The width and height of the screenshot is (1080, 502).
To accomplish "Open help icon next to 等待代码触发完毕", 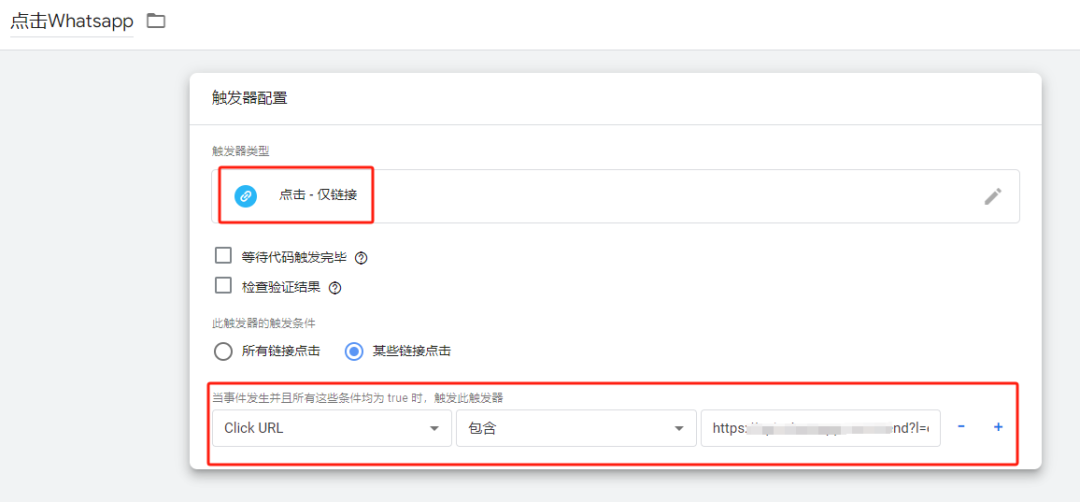I will [x=361, y=258].
